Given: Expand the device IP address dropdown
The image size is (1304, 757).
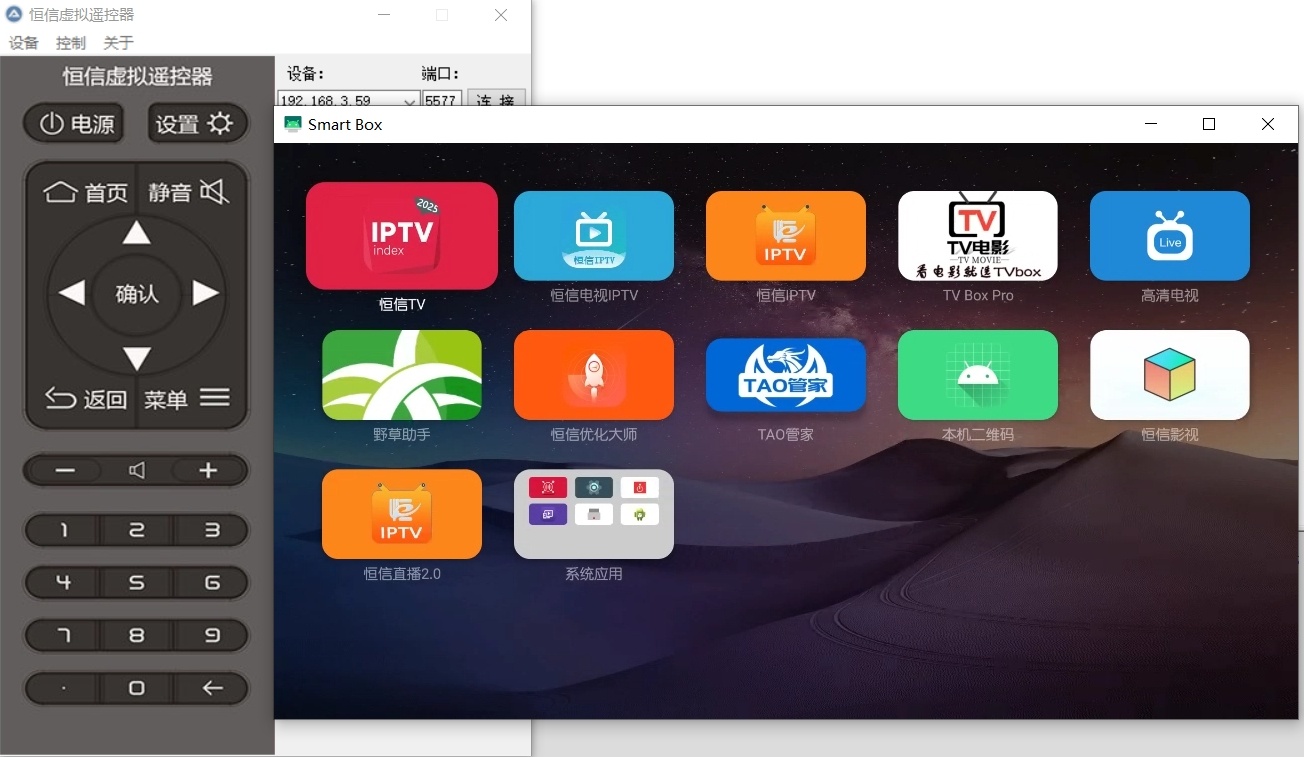Looking at the screenshot, I should pos(410,101).
